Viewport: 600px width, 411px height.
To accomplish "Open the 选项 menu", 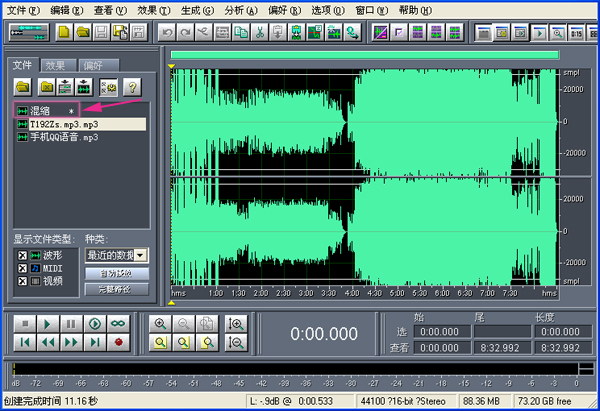I will click(328, 10).
